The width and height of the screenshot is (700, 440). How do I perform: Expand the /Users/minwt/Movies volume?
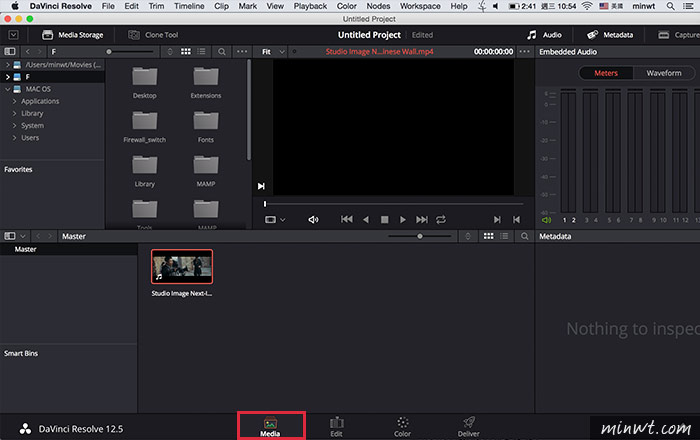(x=8, y=65)
